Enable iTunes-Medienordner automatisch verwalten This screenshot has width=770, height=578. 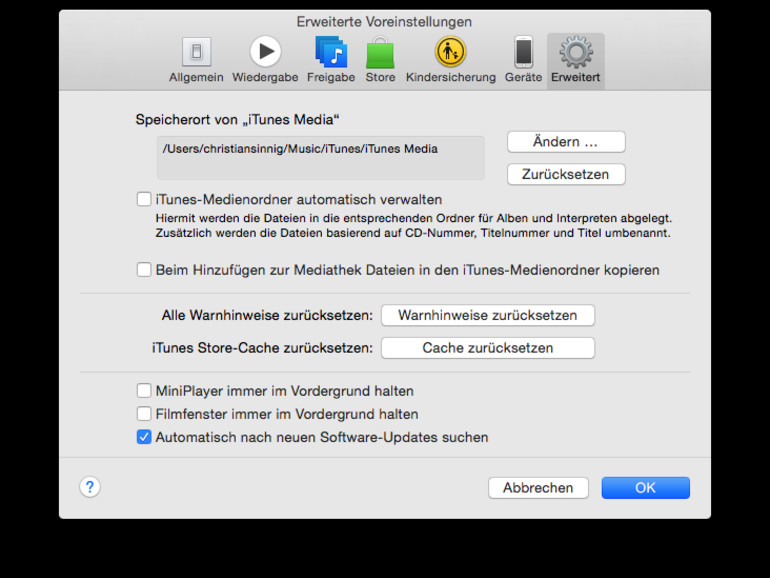point(144,199)
